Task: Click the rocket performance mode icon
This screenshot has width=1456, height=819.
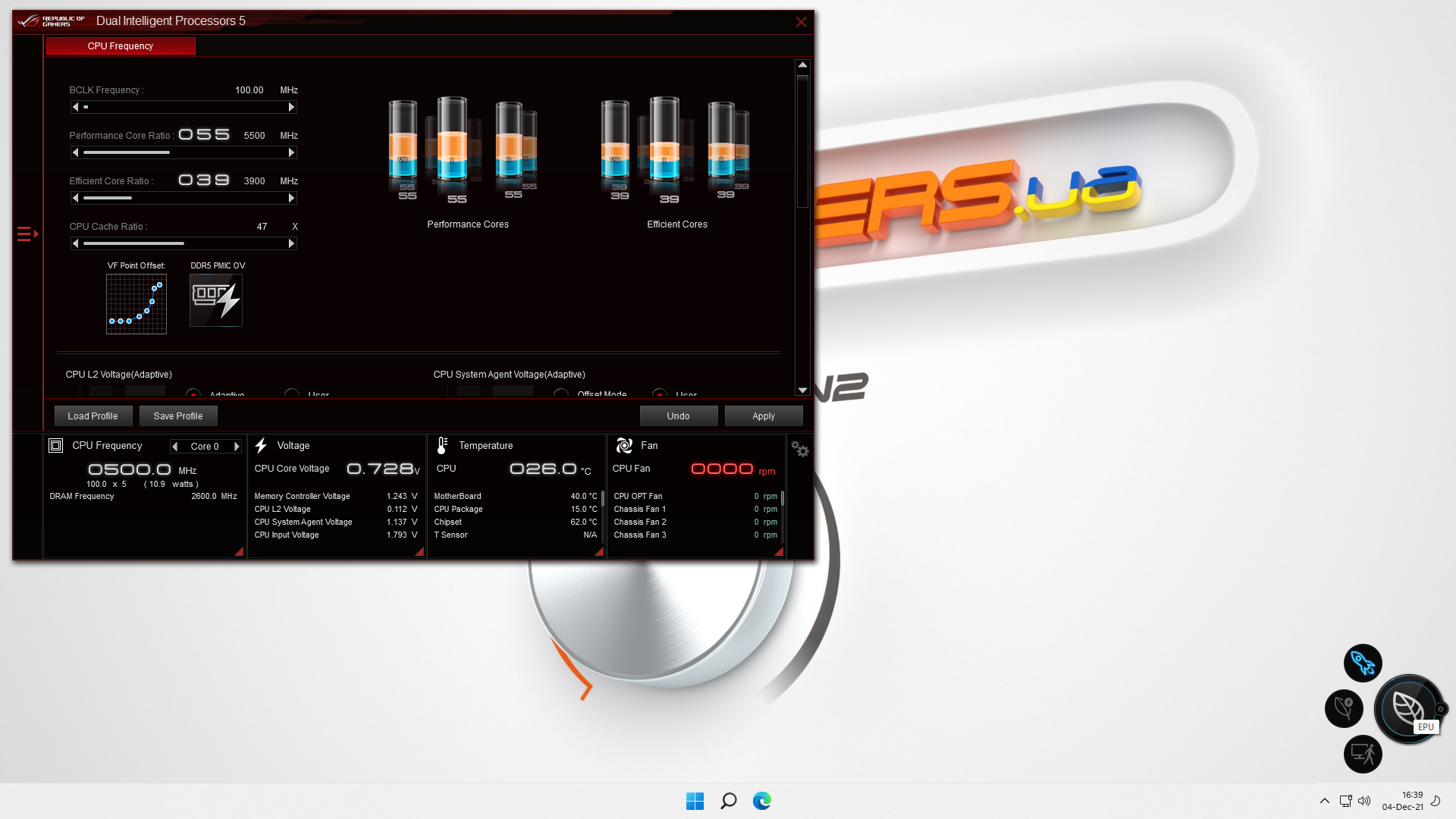Action: [1363, 664]
